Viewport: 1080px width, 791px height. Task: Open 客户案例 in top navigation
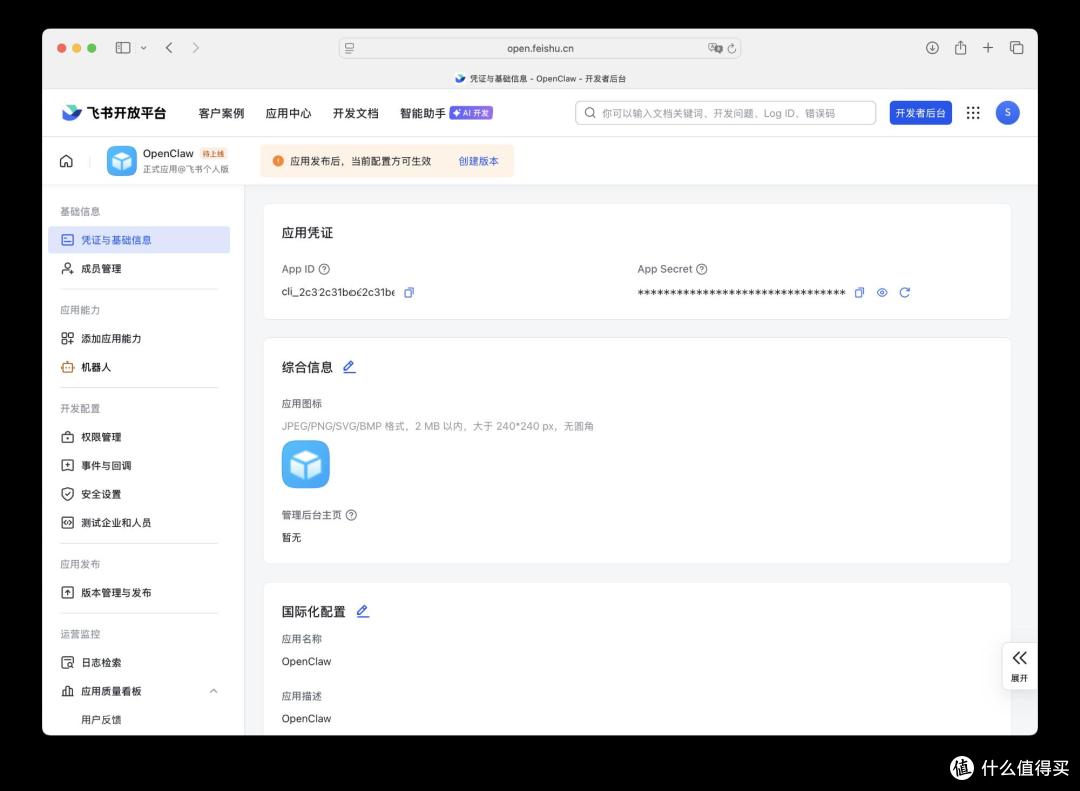pos(221,113)
